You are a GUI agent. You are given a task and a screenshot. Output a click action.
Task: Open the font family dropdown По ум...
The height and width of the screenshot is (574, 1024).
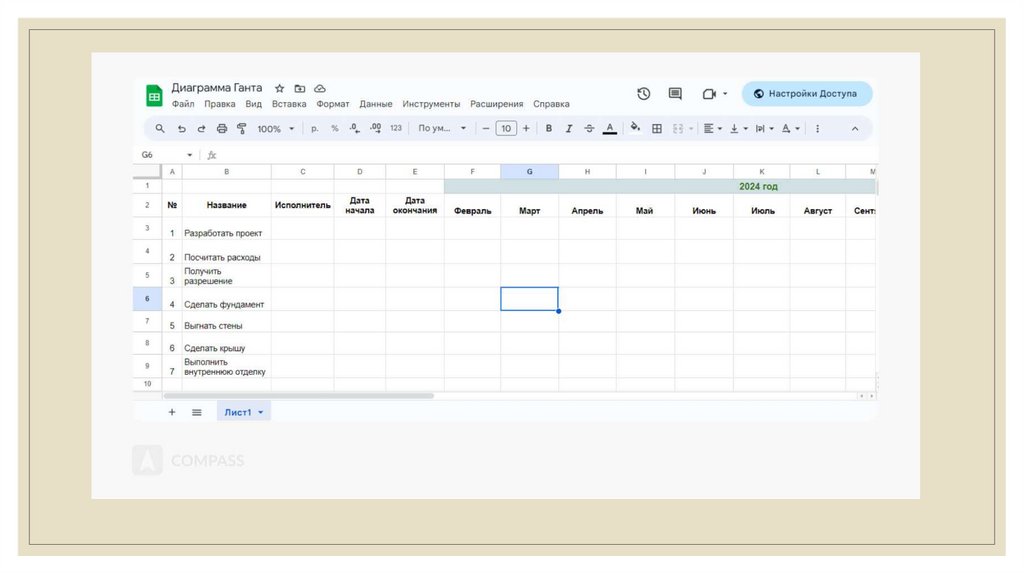click(x=442, y=129)
